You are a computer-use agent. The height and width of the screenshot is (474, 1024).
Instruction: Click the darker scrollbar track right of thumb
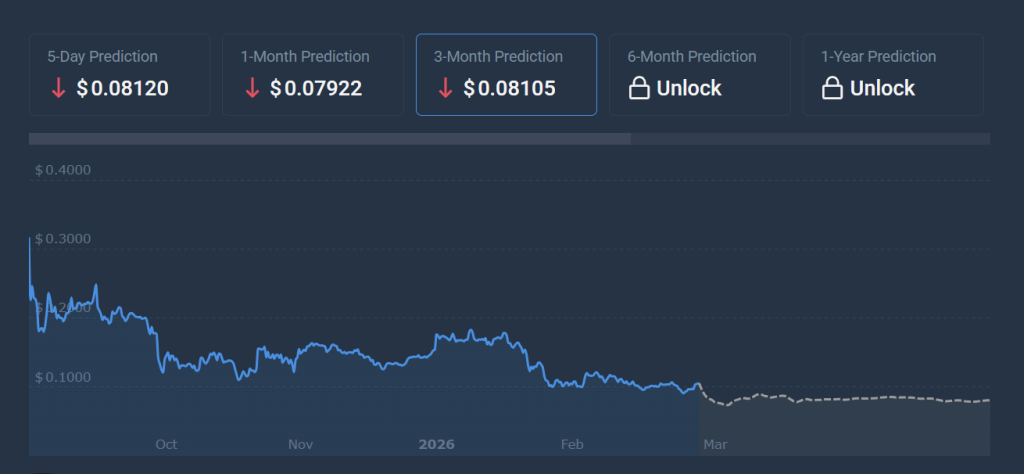(810, 139)
